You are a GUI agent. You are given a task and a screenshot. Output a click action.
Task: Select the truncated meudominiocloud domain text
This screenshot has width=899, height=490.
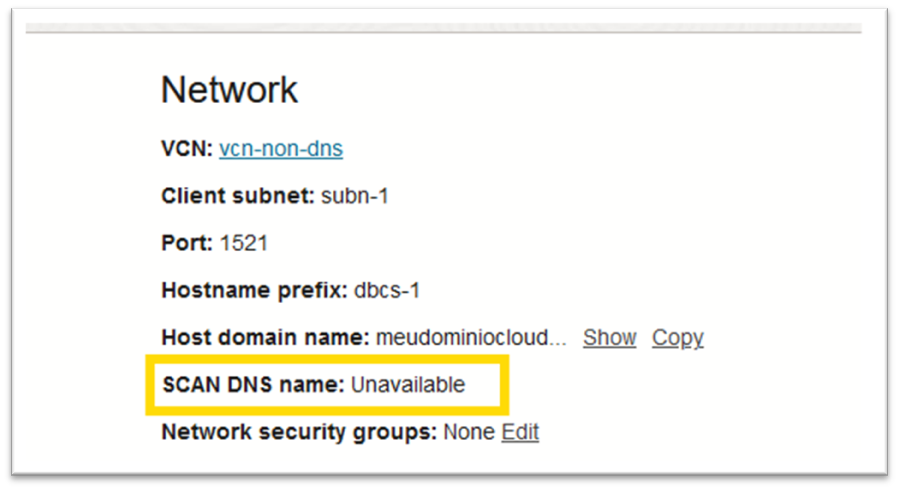[471, 338]
